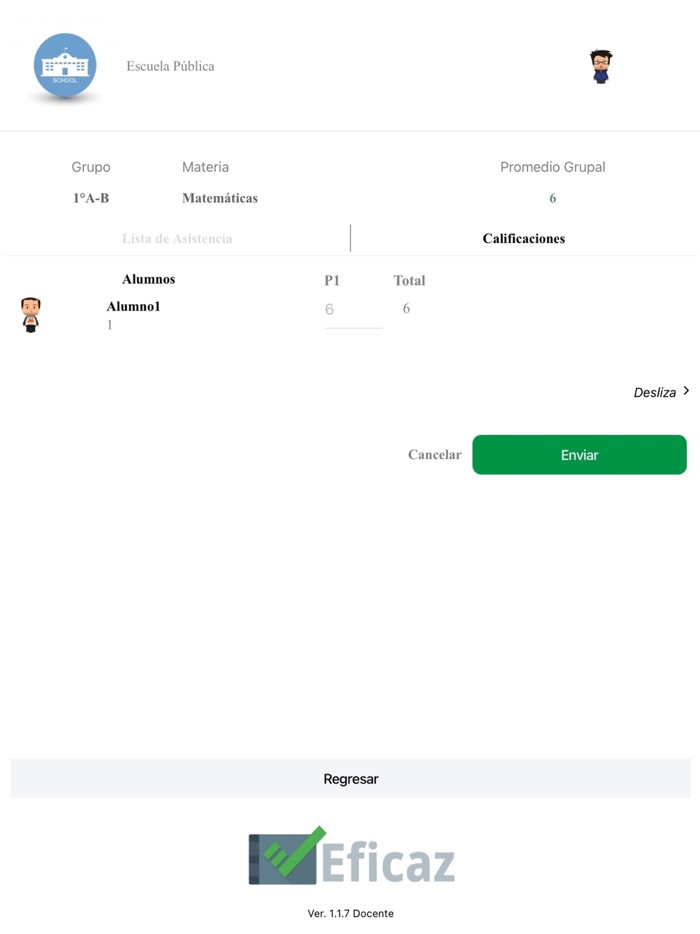This screenshot has width=700, height=934.
Task: Switch to Lista de Asistencia tab
Action: click(177, 239)
